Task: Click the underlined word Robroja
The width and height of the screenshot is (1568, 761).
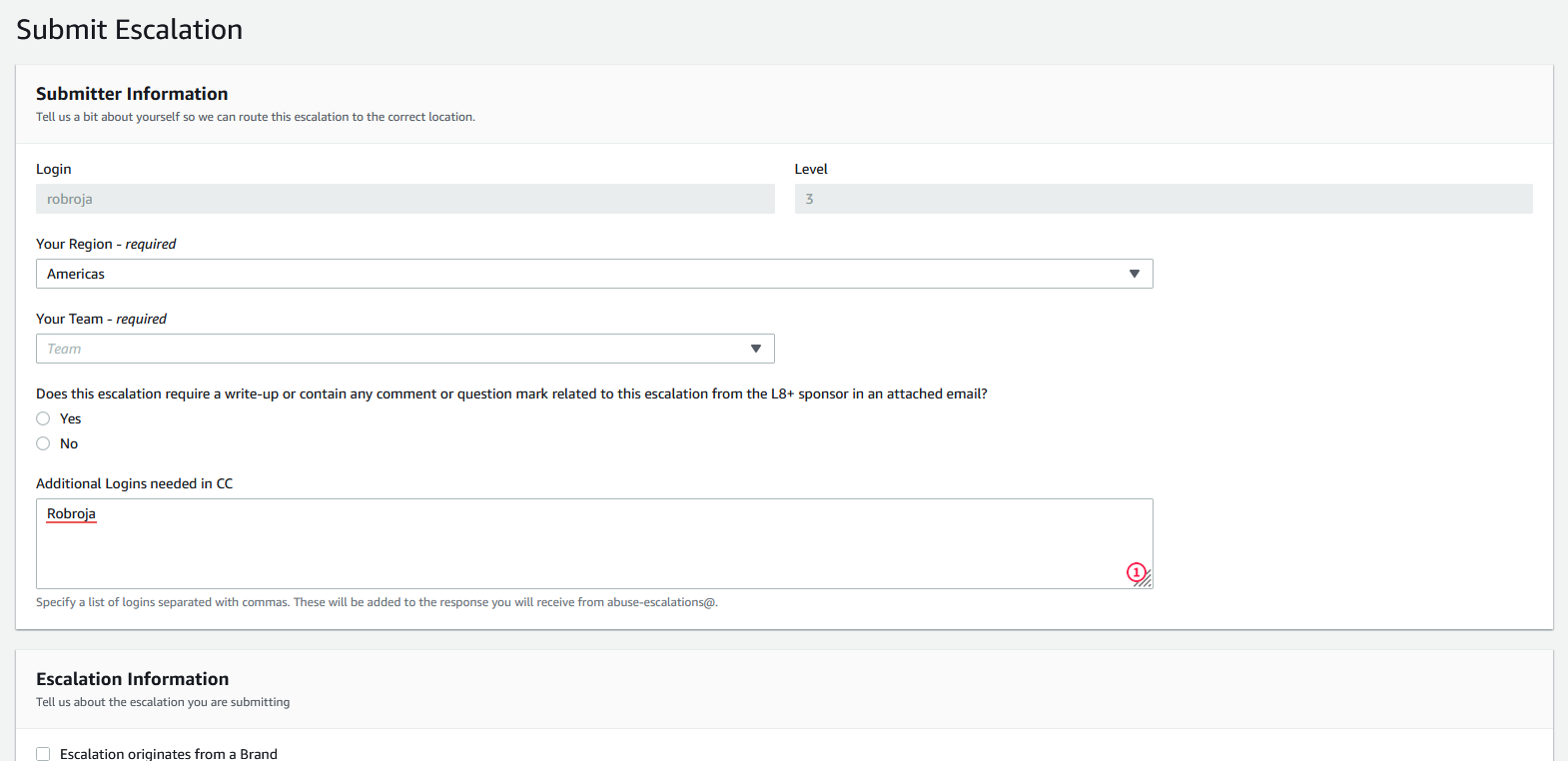Action: point(71,513)
